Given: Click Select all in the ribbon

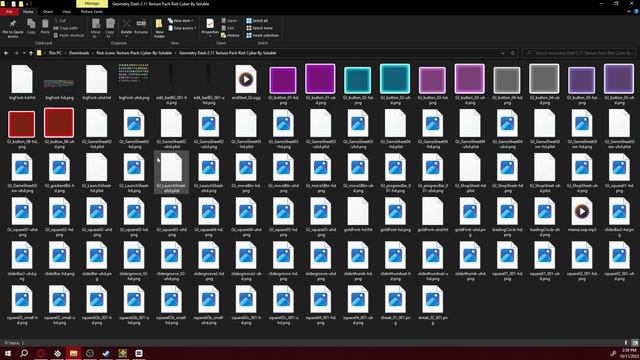Looking at the screenshot, I should (x=257, y=20).
